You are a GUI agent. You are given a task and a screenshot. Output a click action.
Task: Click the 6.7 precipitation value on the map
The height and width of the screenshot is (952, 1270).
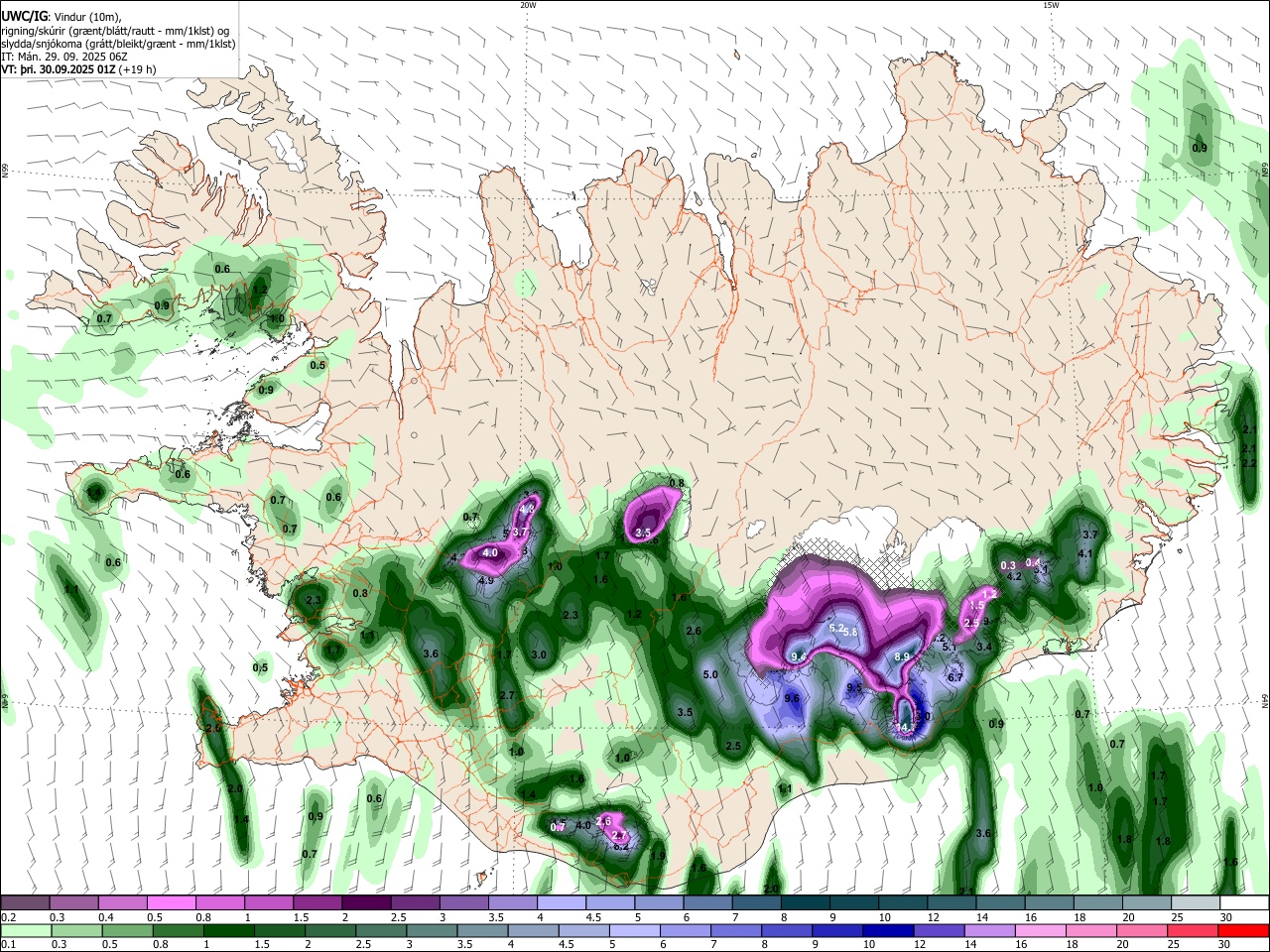[955, 677]
